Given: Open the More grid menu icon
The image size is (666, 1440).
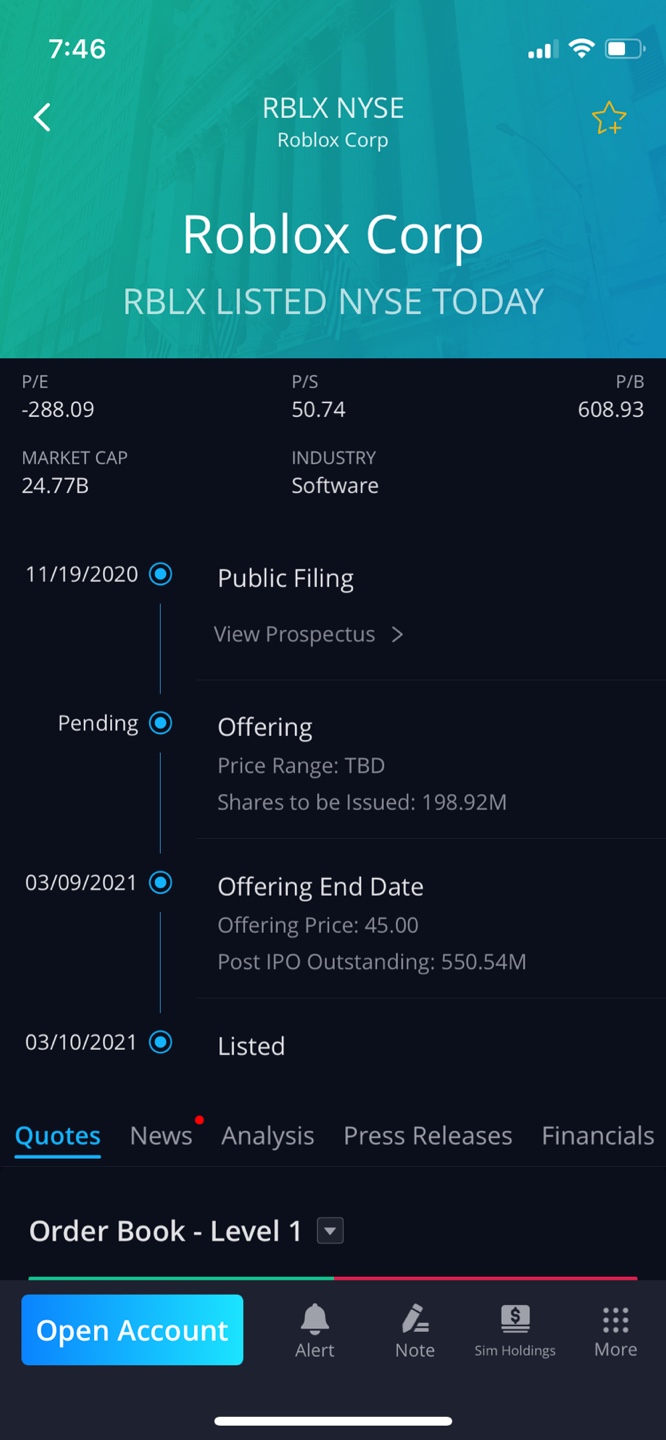Looking at the screenshot, I should coord(615,1320).
